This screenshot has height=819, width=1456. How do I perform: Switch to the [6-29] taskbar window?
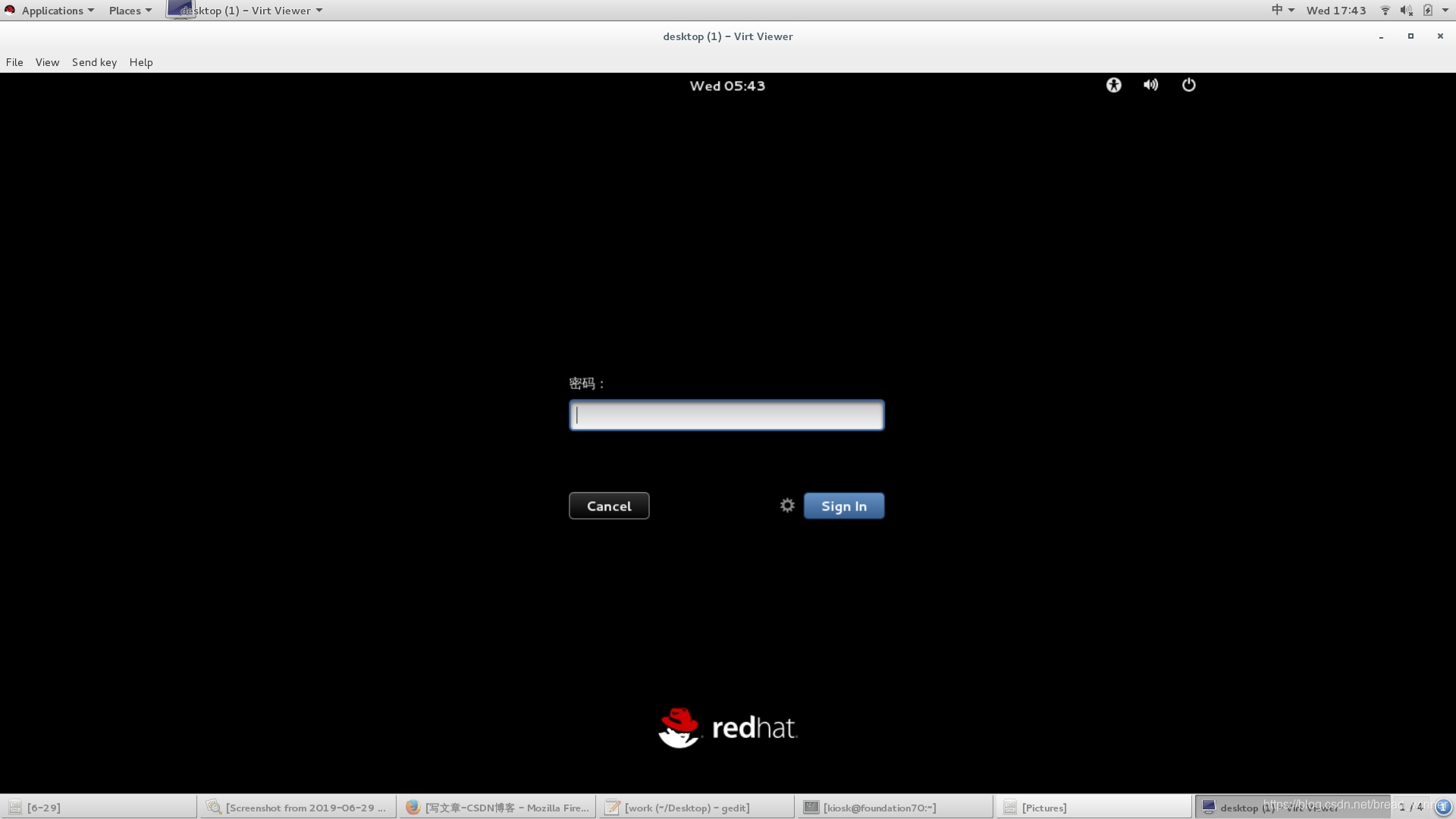[99, 807]
